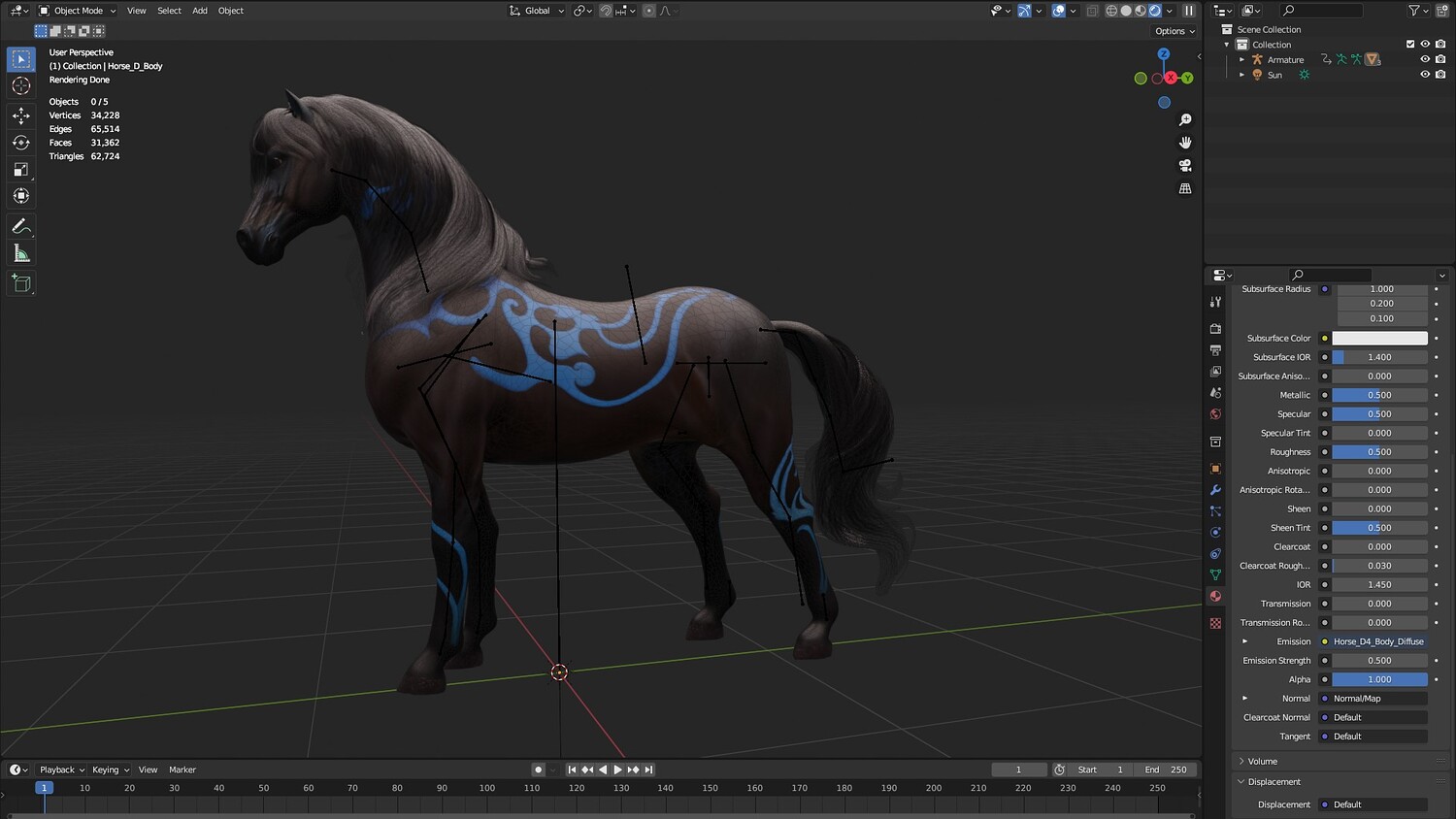Hide the Collection in viewport
1456x819 pixels.
pyautogui.click(x=1425, y=44)
